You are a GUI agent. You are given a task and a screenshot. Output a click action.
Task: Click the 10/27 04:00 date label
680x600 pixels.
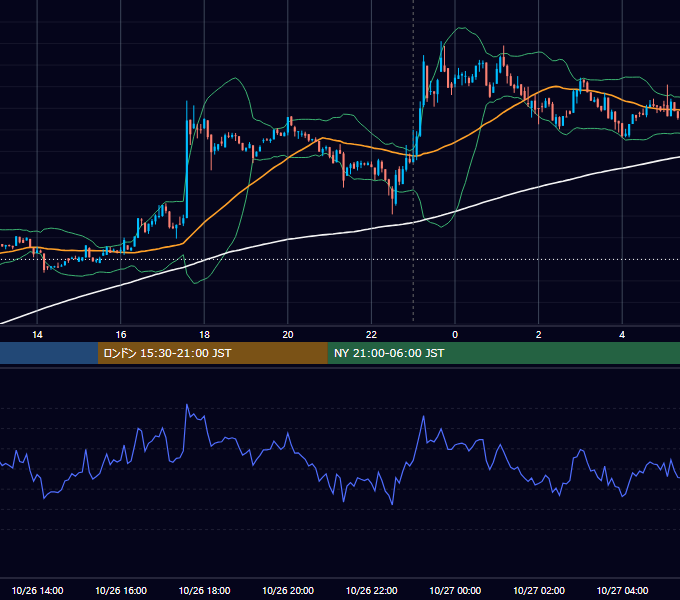(x=622, y=590)
